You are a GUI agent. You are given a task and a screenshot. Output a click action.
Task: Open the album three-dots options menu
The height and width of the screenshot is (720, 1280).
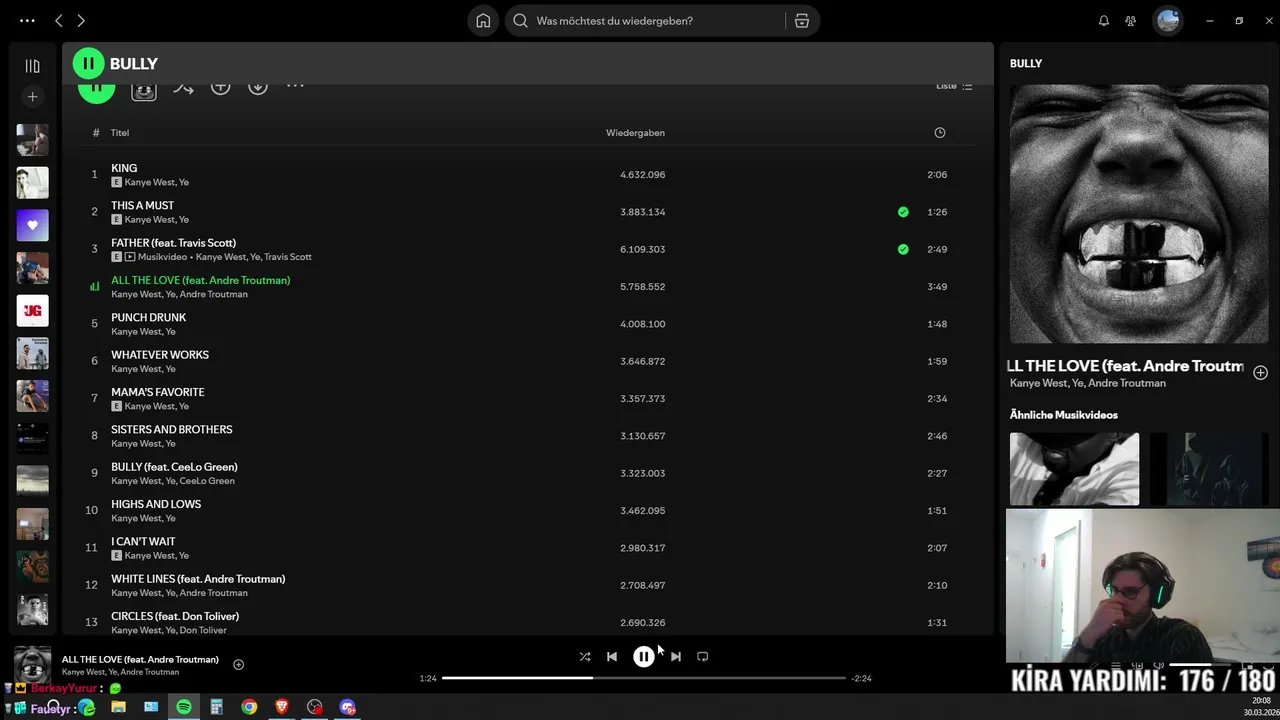295,86
